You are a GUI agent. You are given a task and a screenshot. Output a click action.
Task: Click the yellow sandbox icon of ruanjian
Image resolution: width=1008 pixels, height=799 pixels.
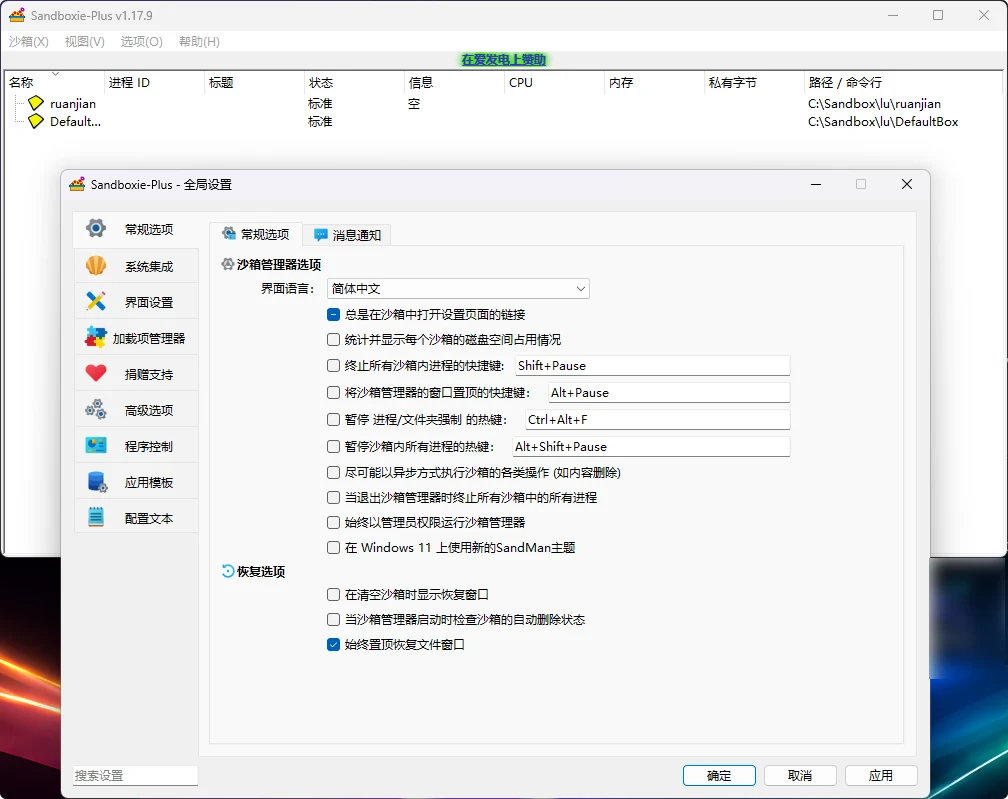[36, 103]
